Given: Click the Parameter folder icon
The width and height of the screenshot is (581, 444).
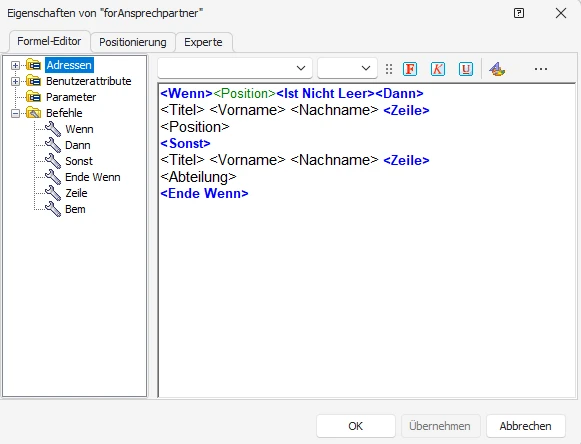Looking at the screenshot, I should [x=34, y=97].
